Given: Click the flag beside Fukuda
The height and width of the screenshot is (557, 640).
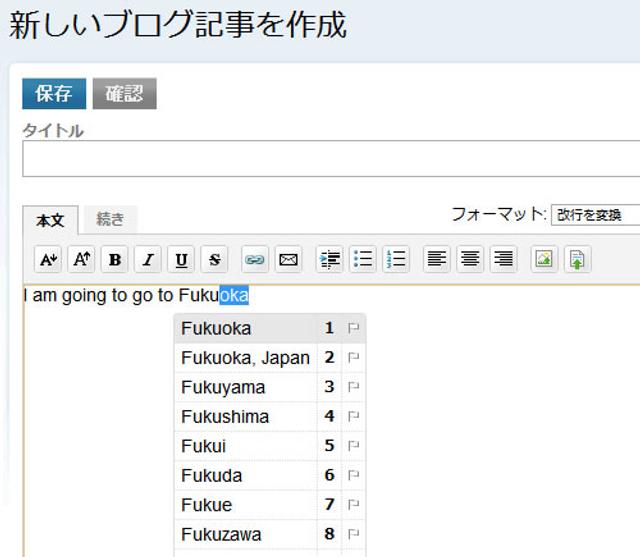Looking at the screenshot, I should [353, 475].
